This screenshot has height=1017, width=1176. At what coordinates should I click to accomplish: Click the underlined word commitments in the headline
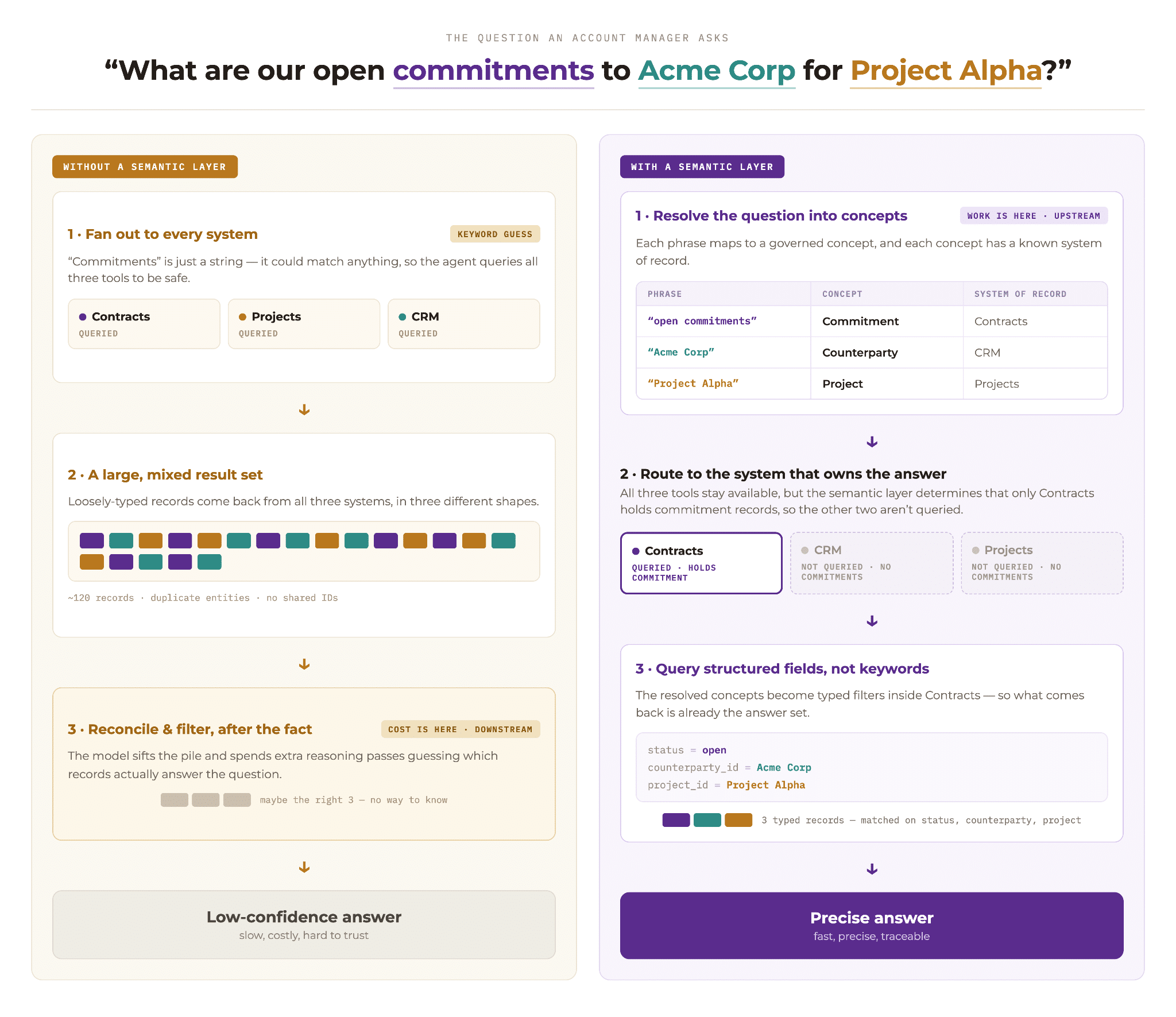pos(493,71)
